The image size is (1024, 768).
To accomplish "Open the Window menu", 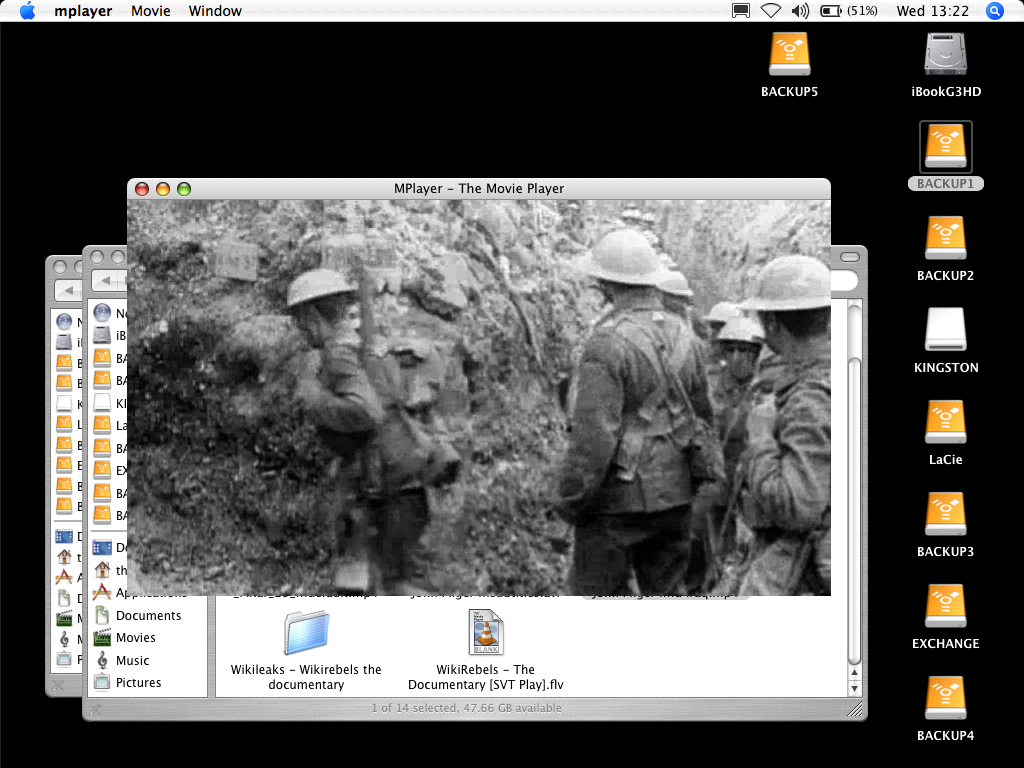I will click(x=215, y=11).
